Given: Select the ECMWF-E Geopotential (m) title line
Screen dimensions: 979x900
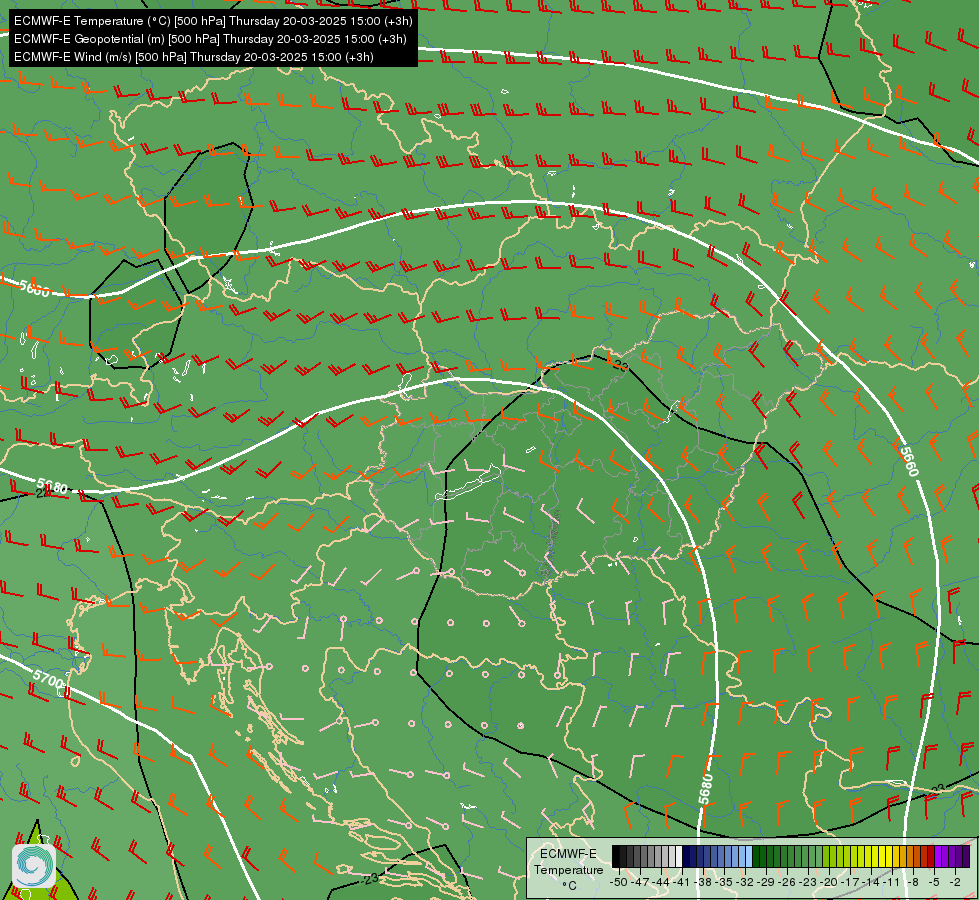Looking at the screenshot, I should pos(210,39).
